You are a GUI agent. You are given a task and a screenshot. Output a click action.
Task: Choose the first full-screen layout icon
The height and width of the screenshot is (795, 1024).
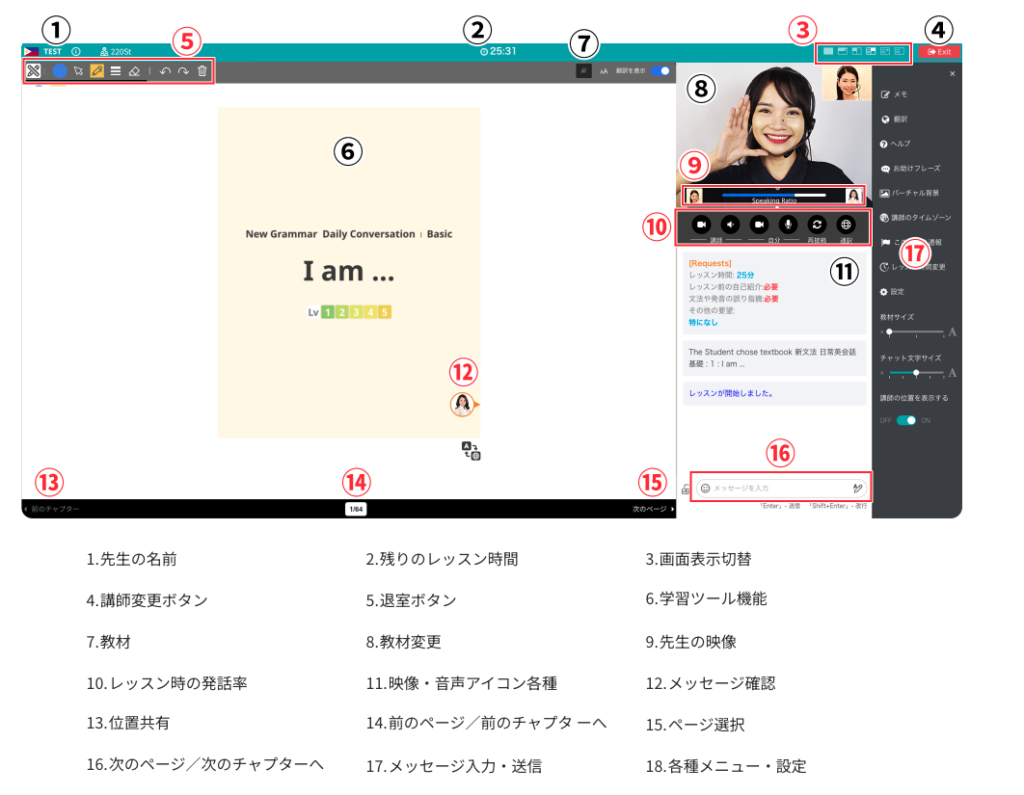point(828,51)
